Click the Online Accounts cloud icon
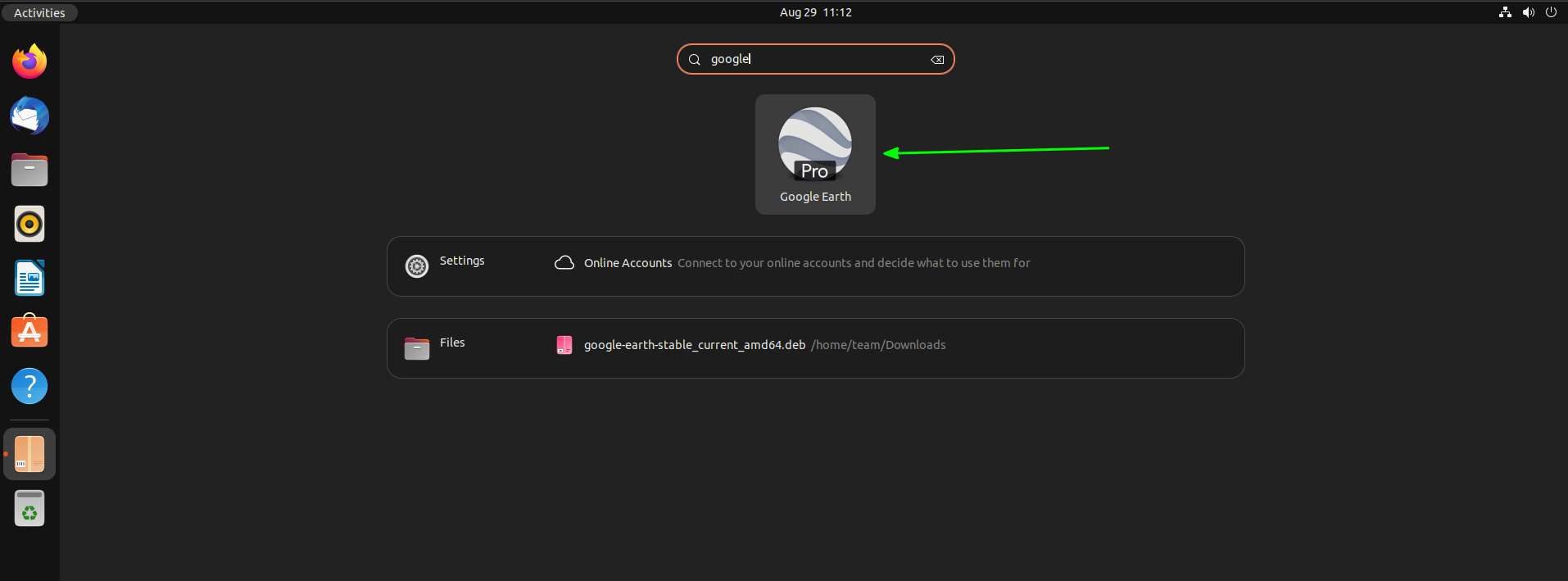The width and height of the screenshot is (1568, 581). [x=564, y=263]
